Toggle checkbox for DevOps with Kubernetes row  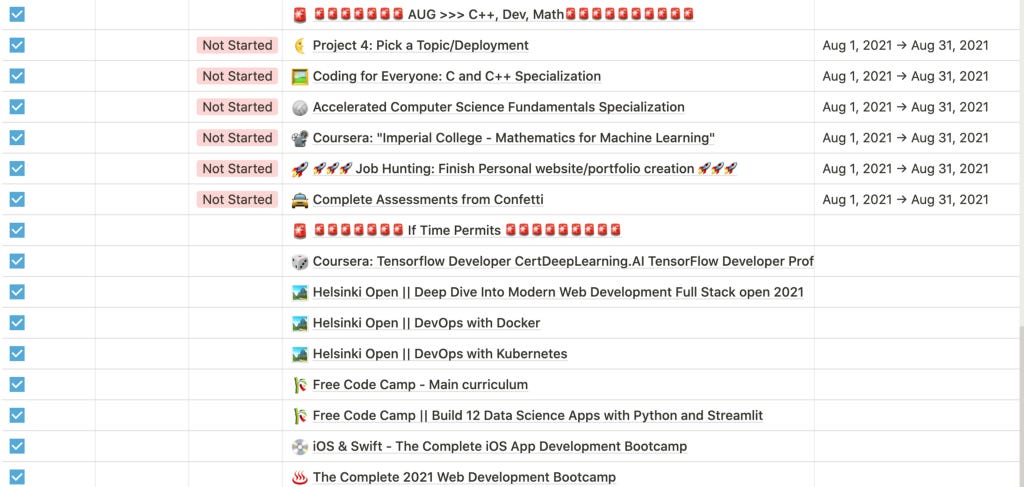coord(17,354)
